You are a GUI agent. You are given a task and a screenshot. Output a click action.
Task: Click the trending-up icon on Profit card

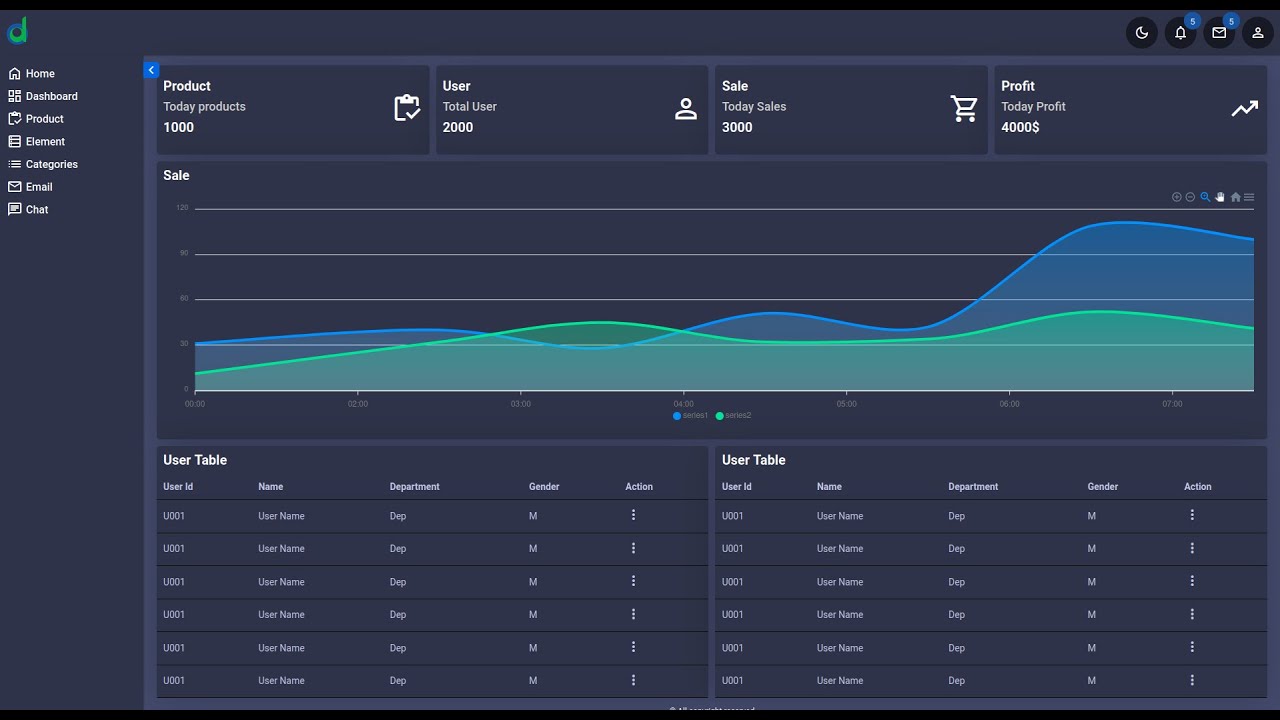point(1245,109)
